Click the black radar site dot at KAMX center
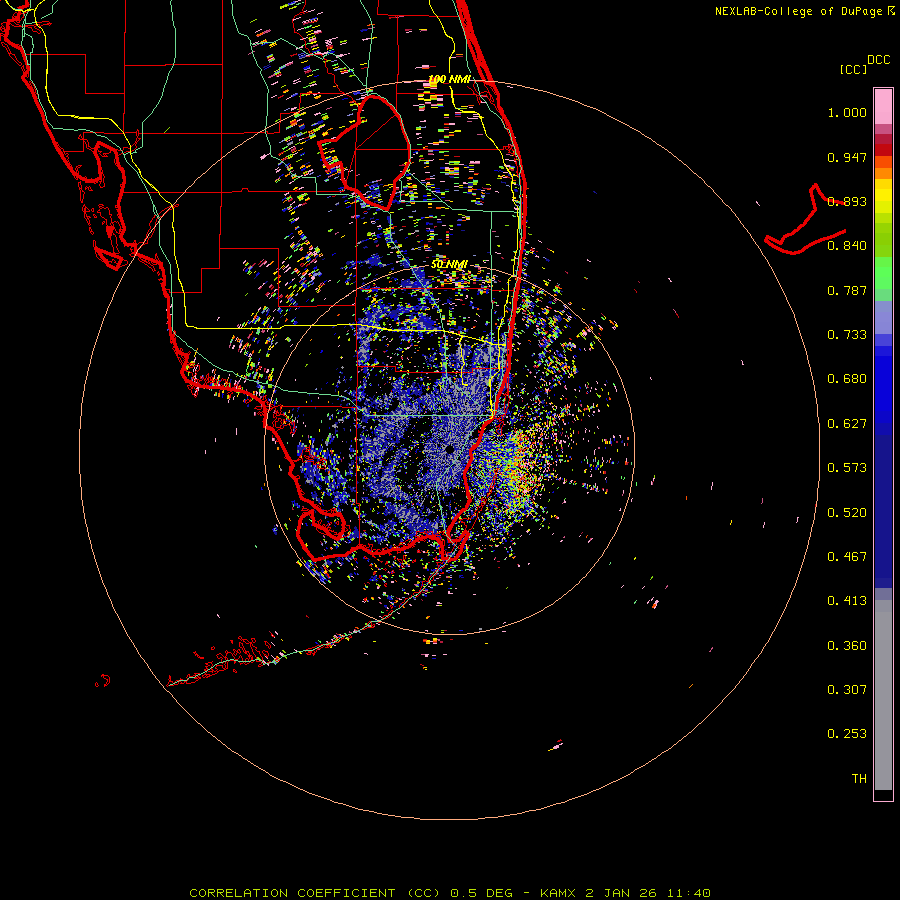Screen dimensions: 900x900 (x=449, y=449)
